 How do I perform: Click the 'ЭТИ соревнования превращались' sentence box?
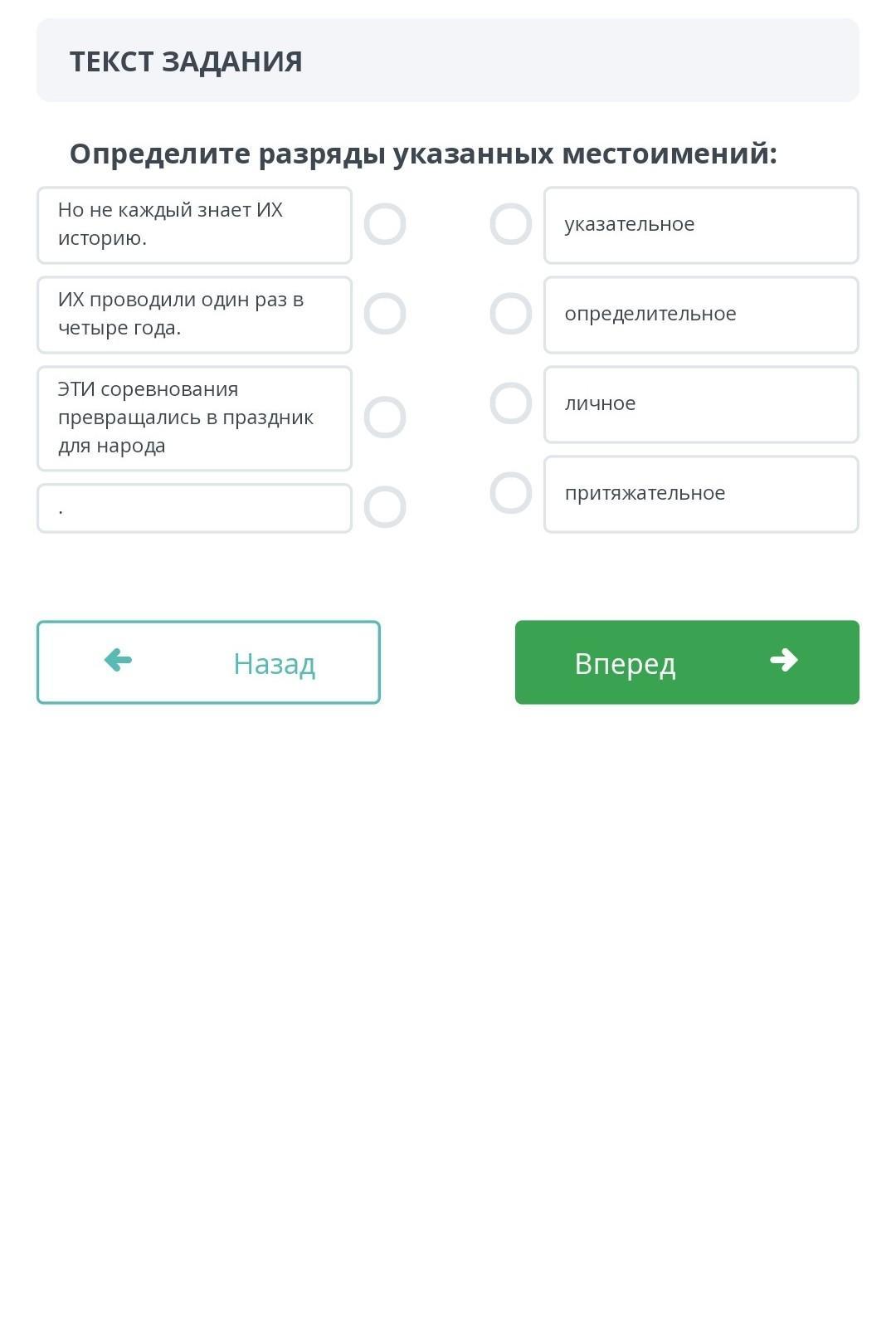click(194, 418)
